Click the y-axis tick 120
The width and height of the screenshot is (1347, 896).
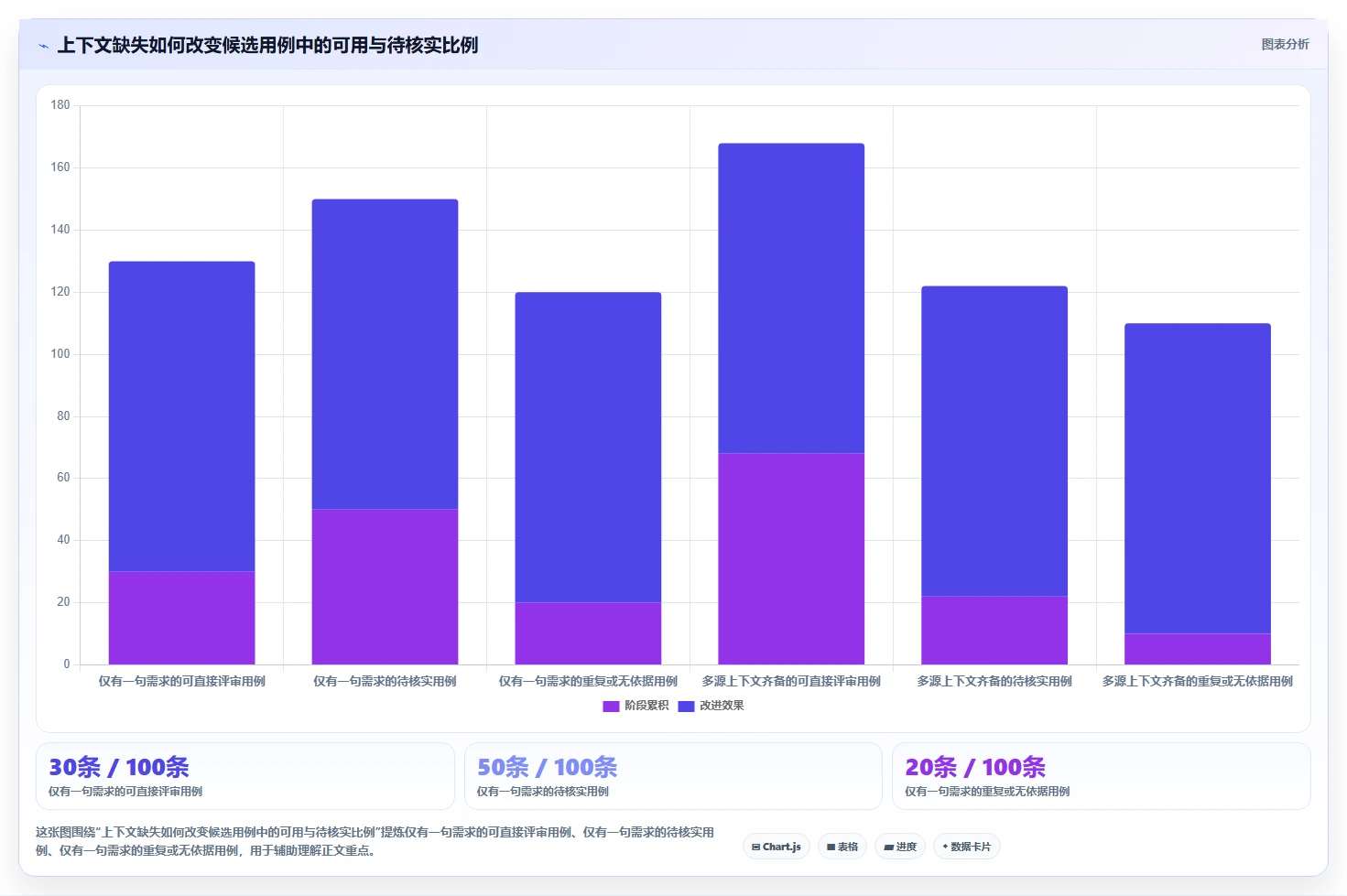60,292
